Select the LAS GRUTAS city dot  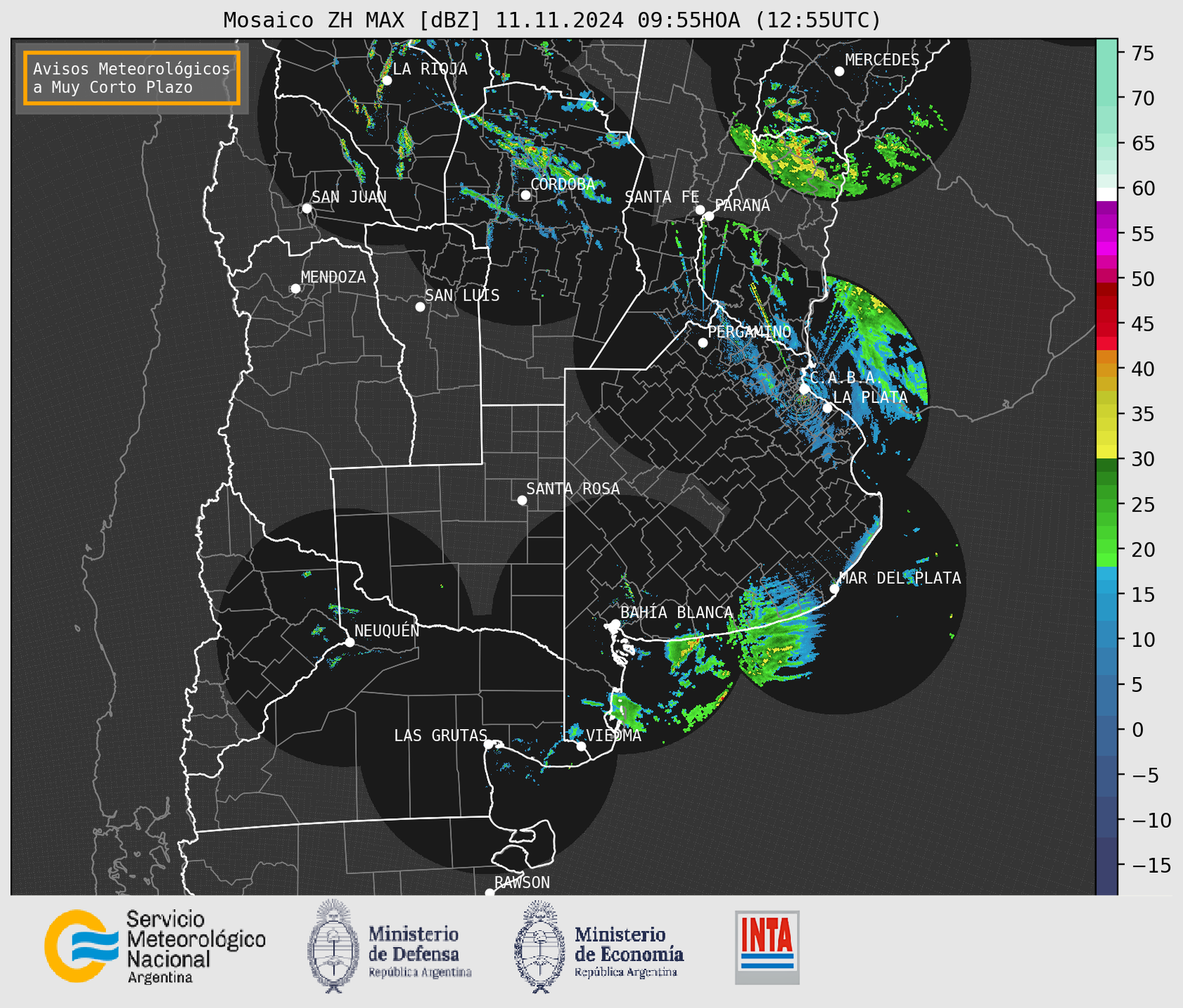pos(489,744)
